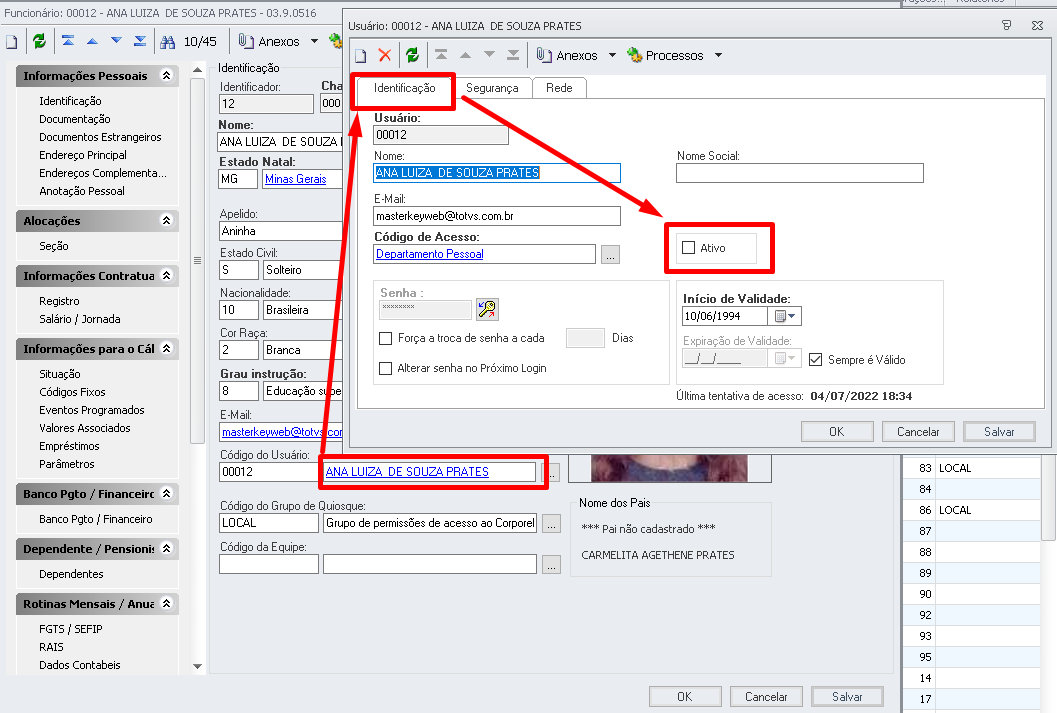Collapse the Informações Pessoais section
The width and height of the screenshot is (1057, 713).
(167, 75)
